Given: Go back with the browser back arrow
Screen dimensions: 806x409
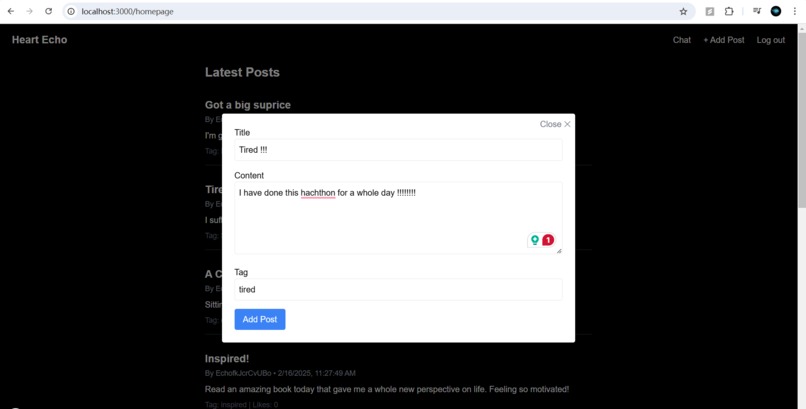Looking at the screenshot, I should pos(11,11).
